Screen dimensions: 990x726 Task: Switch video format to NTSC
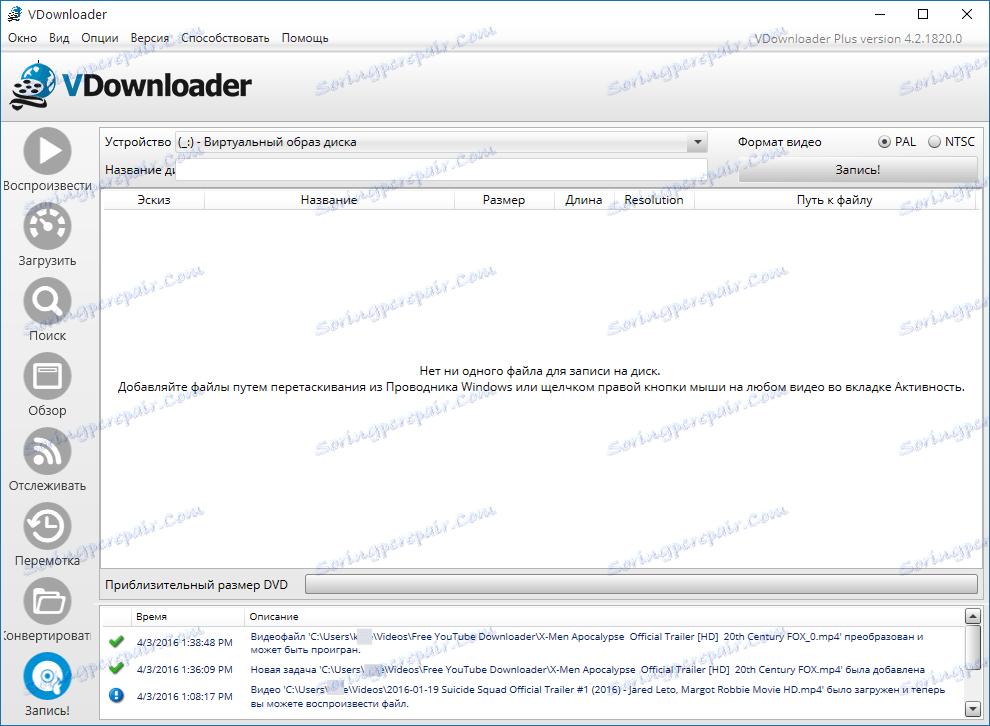(936, 141)
